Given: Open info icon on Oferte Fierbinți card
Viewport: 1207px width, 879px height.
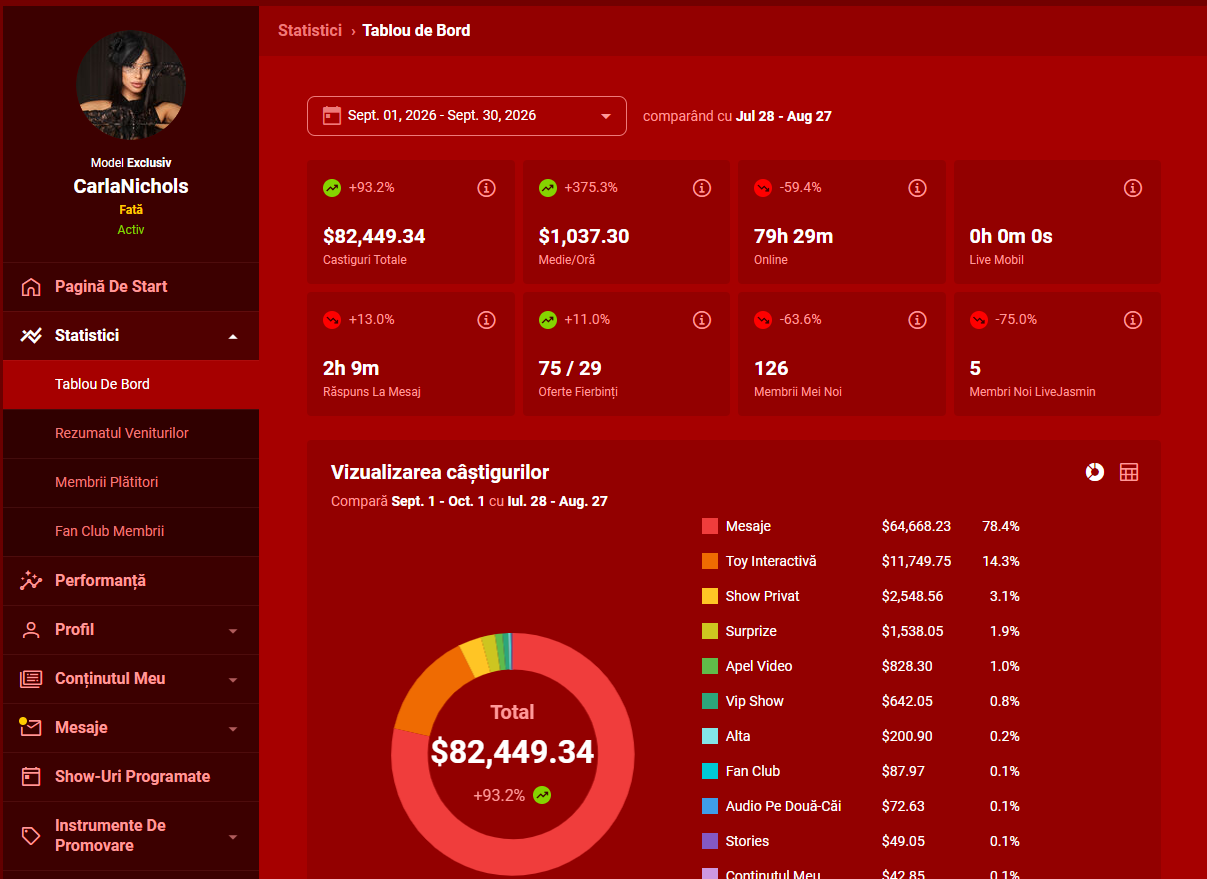Looking at the screenshot, I should (x=702, y=320).
